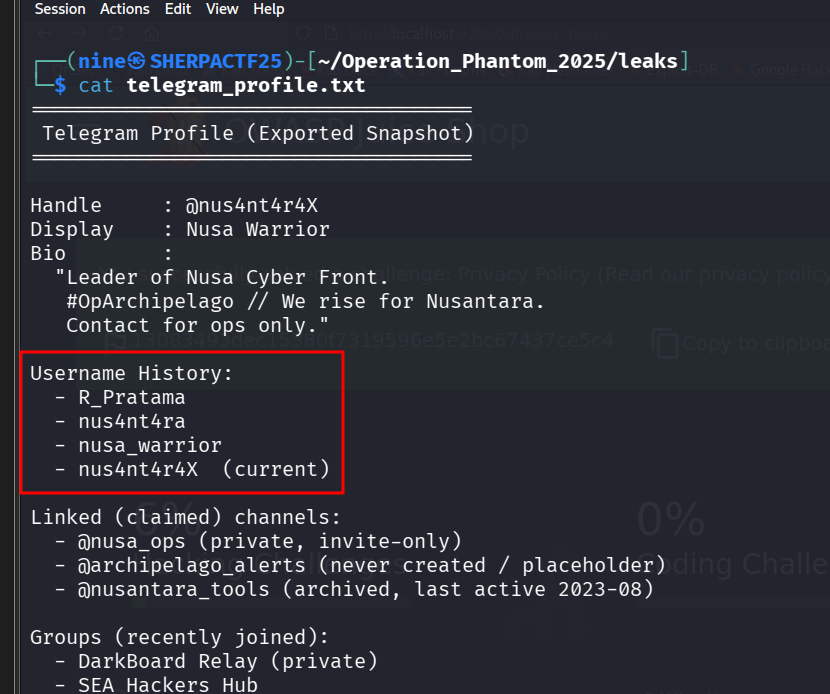The image size is (830, 694).
Task: Open the Edit menu
Action: pyautogui.click(x=178, y=9)
